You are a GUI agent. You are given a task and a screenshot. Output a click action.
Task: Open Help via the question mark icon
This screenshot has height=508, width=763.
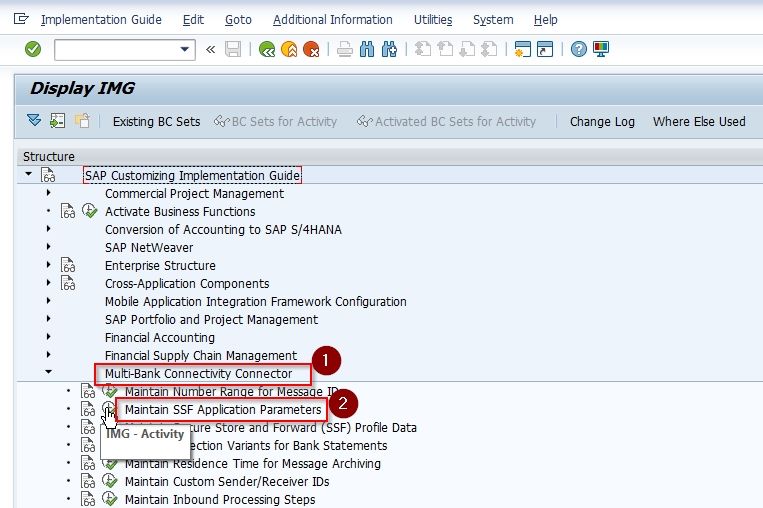(x=579, y=49)
